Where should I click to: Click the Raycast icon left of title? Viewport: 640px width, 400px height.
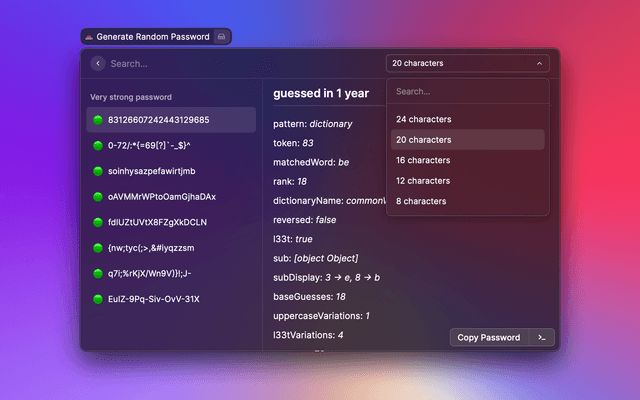coord(88,37)
